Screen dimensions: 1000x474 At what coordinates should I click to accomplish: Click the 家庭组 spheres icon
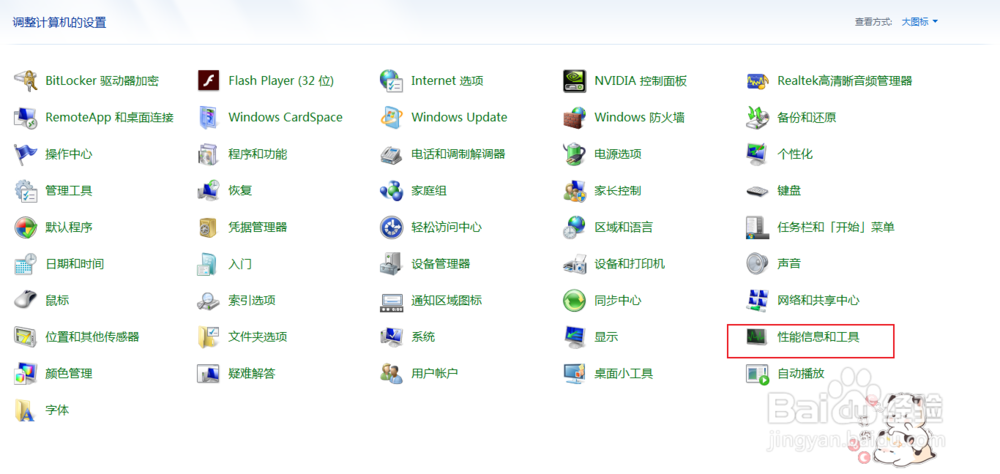tap(391, 190)
